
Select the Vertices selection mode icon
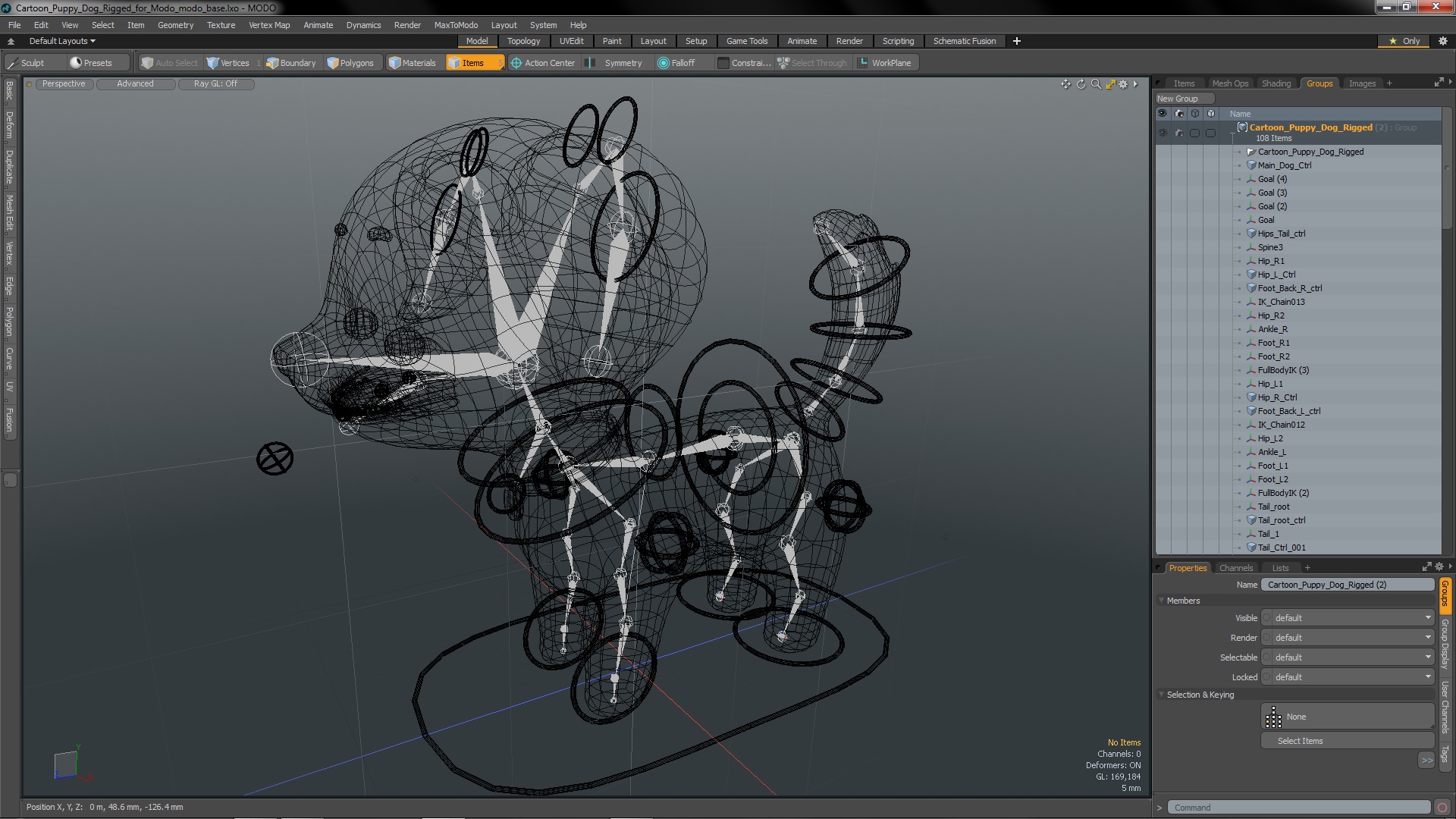(x=213, y=63)
